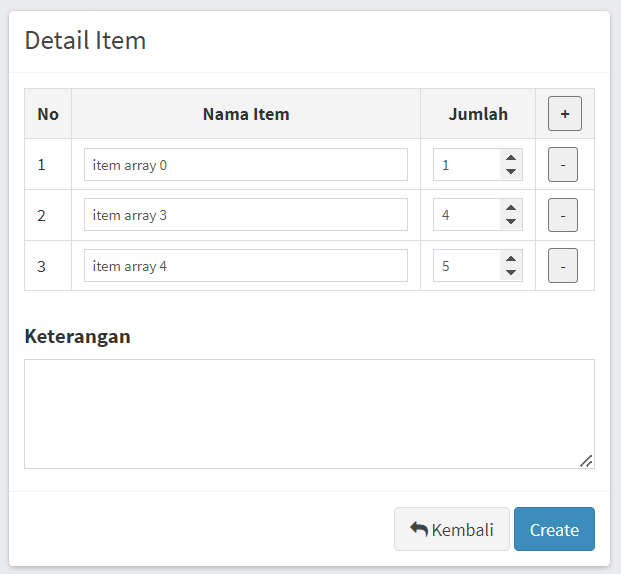Submit the form with Create button
621x574 pixels.
pos(554,529)
